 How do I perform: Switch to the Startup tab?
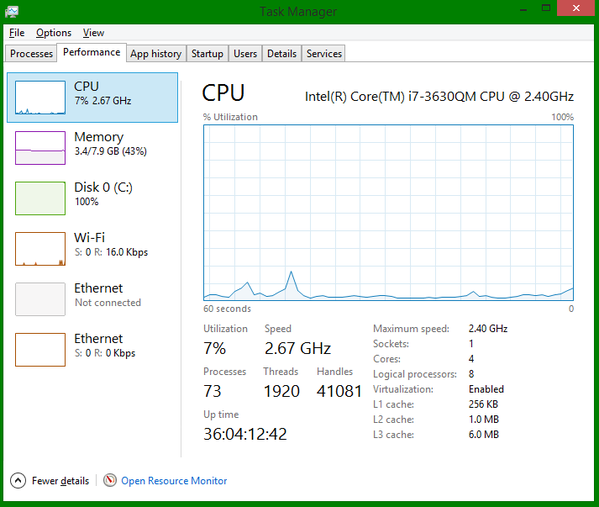click(x=207, y=53)
